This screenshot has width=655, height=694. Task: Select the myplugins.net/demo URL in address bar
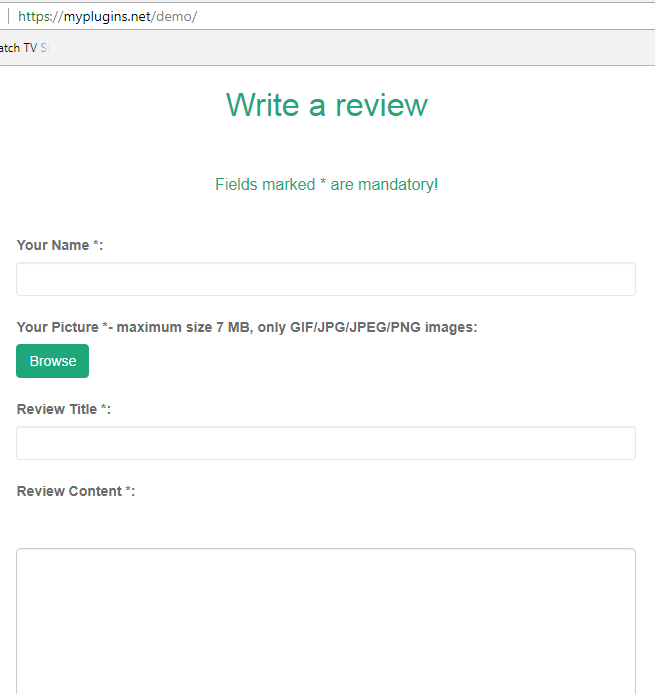pyautogui.click(x=108, y=16)
